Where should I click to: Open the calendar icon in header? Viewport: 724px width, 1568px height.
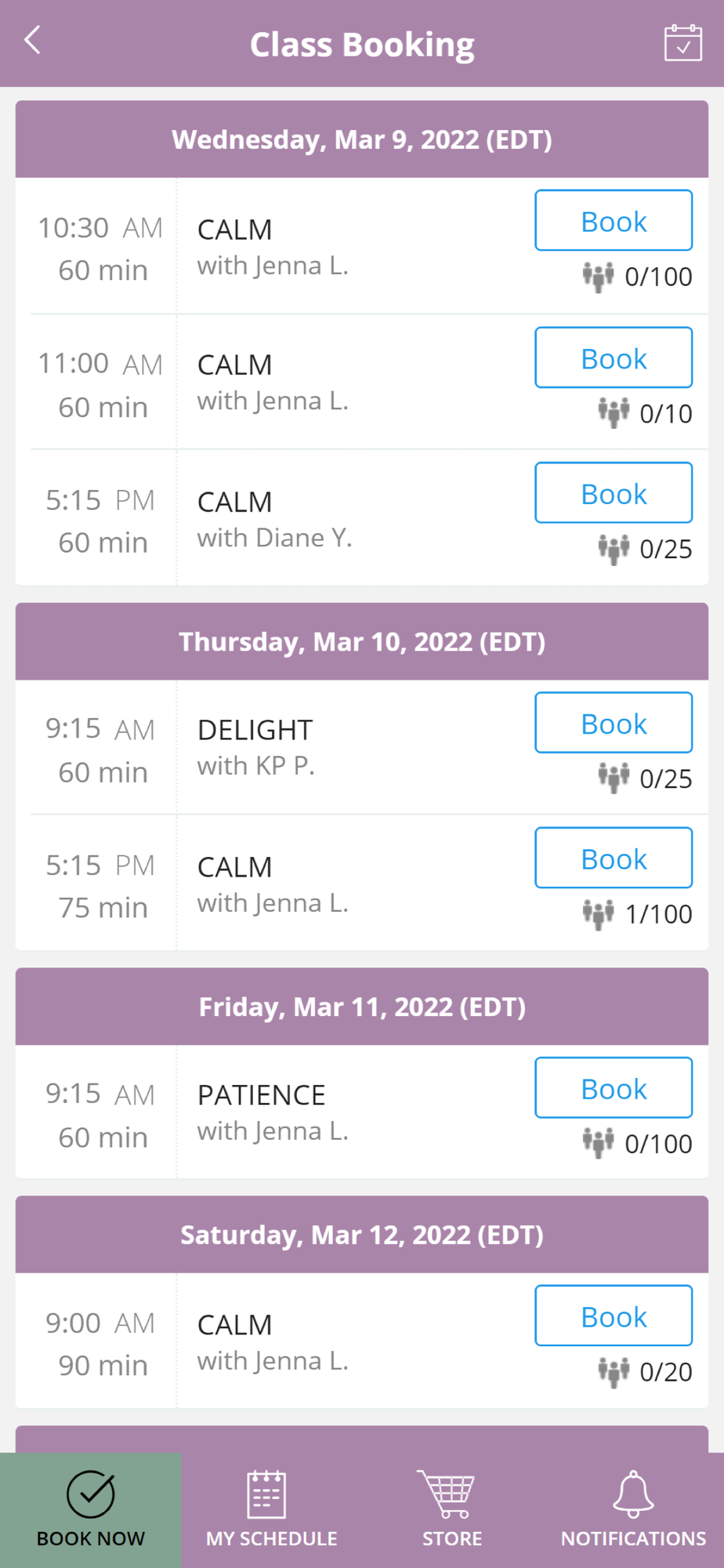(x=682, y=43)
